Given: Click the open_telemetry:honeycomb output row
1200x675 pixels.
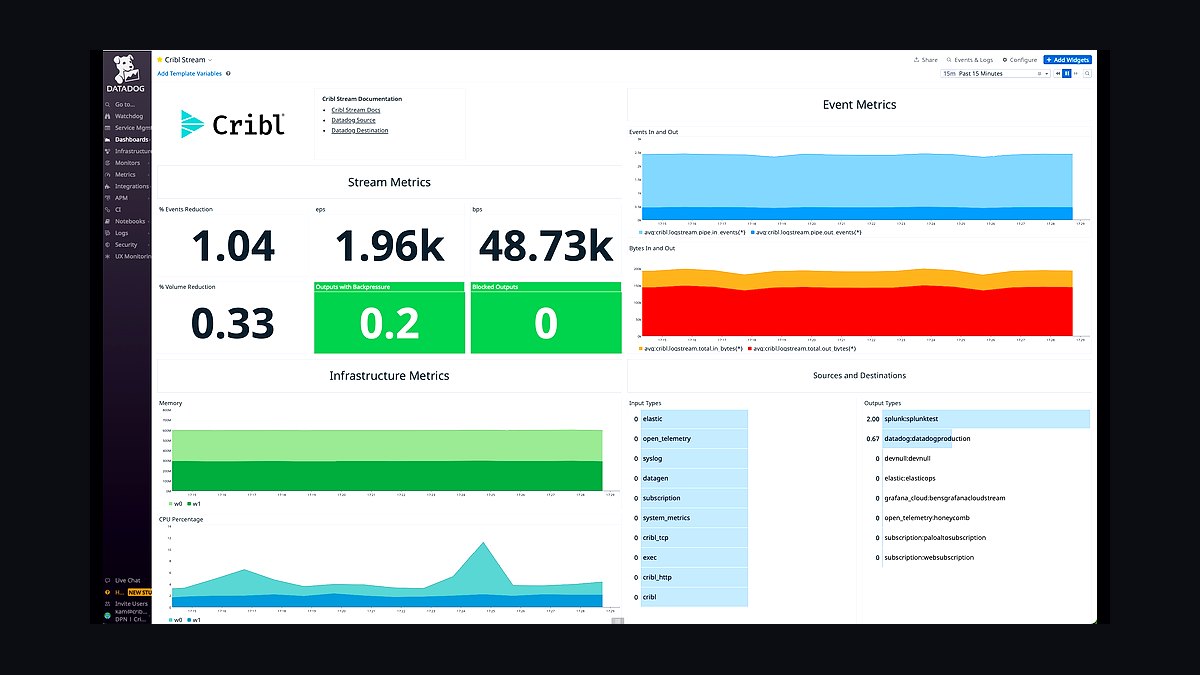Looking at the screenshot, I should pyautogui.click(x=977, y=518).
